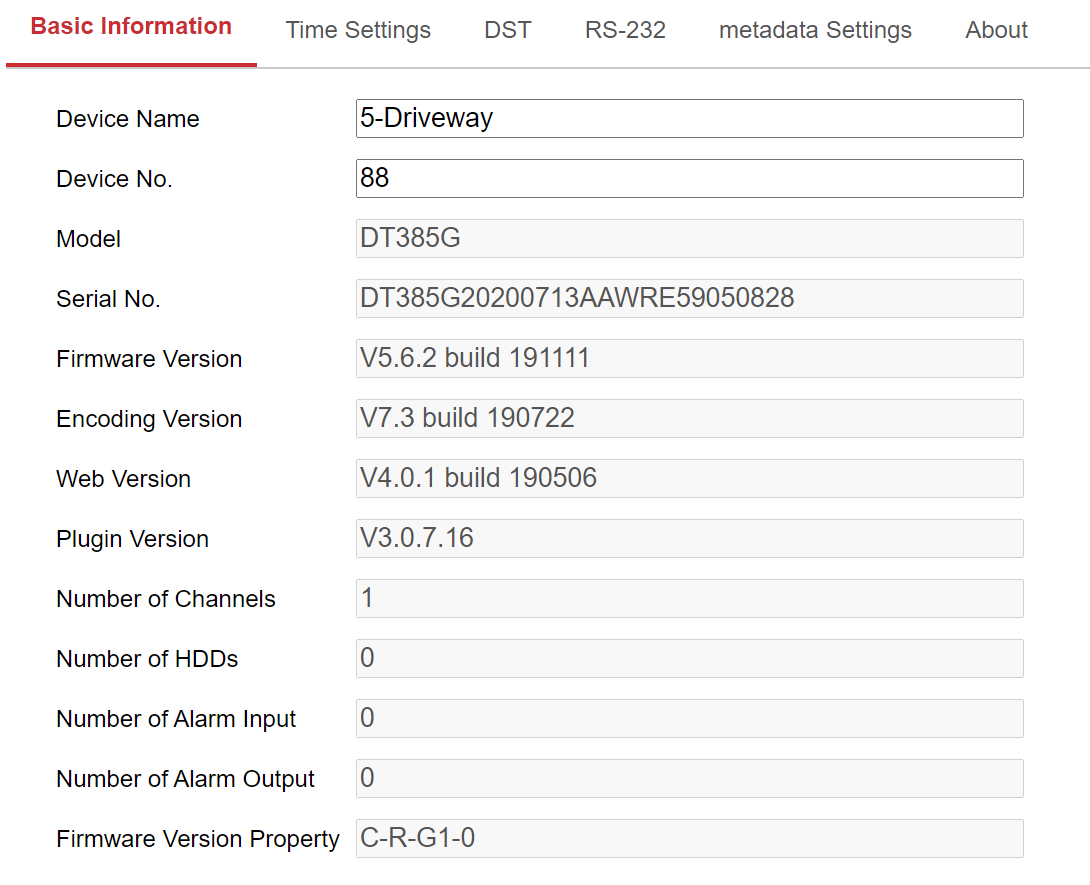The image size is (1090, 885).
Task: Open the Basic Information tab
Action: (131, 28)
